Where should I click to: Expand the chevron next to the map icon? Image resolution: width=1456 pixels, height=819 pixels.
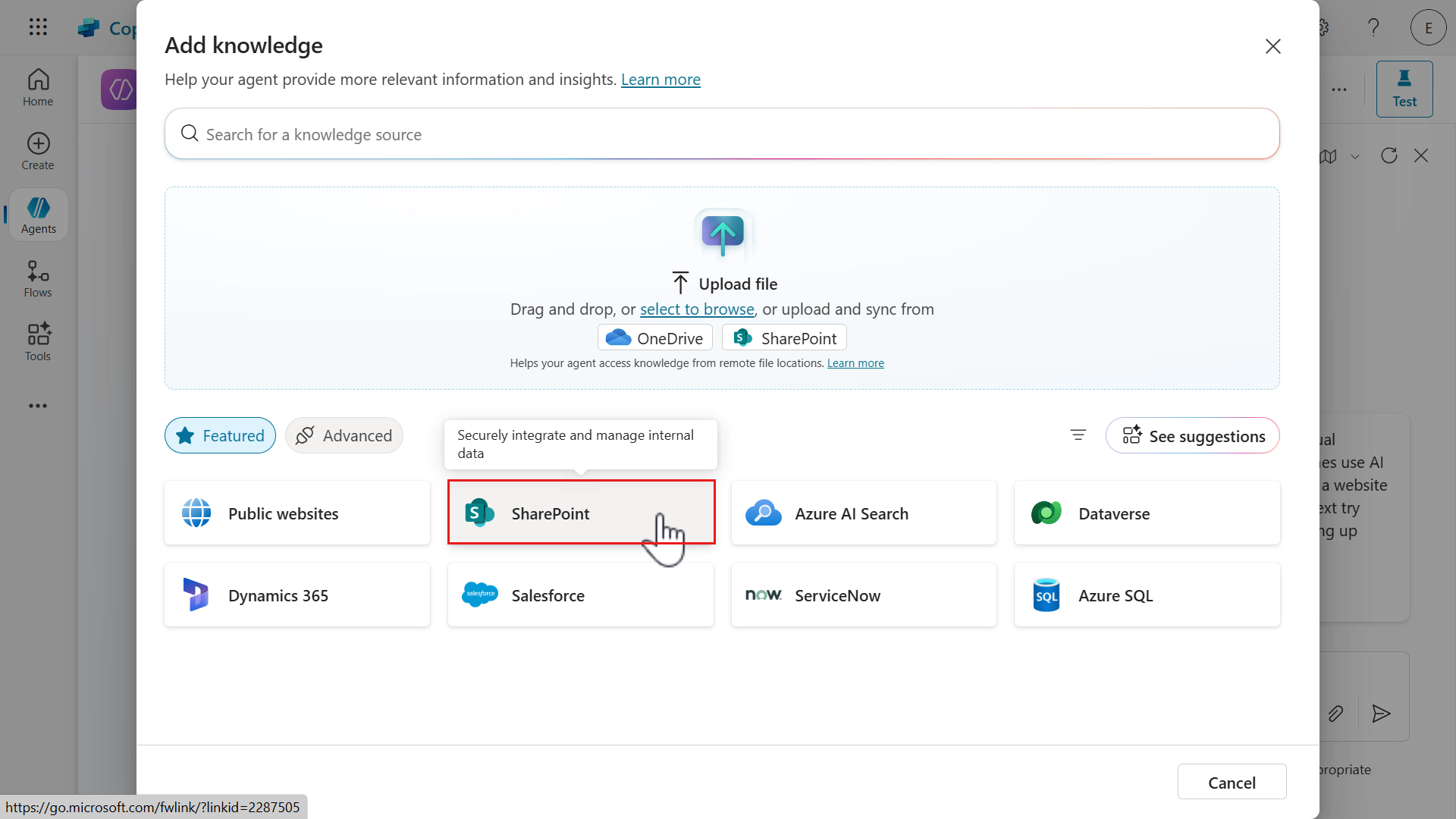(1357, 156)
